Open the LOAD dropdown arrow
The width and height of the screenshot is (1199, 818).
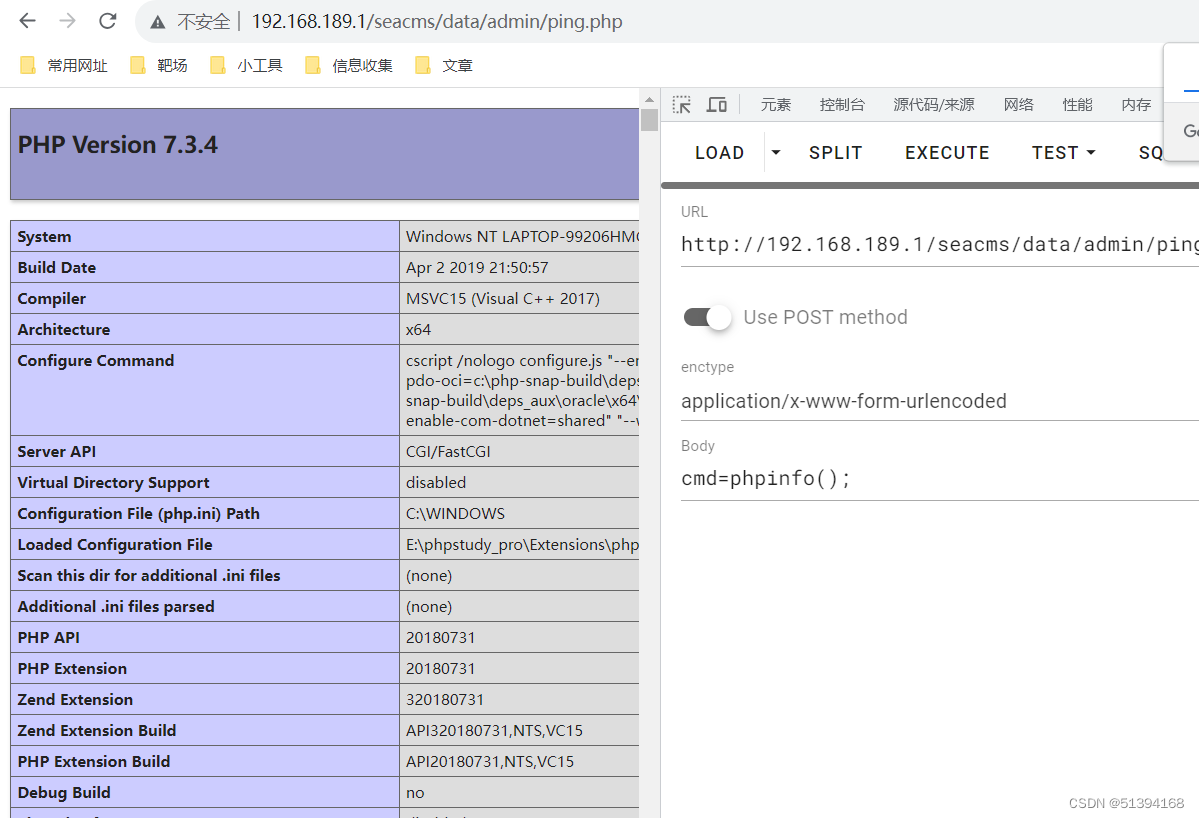775,153
